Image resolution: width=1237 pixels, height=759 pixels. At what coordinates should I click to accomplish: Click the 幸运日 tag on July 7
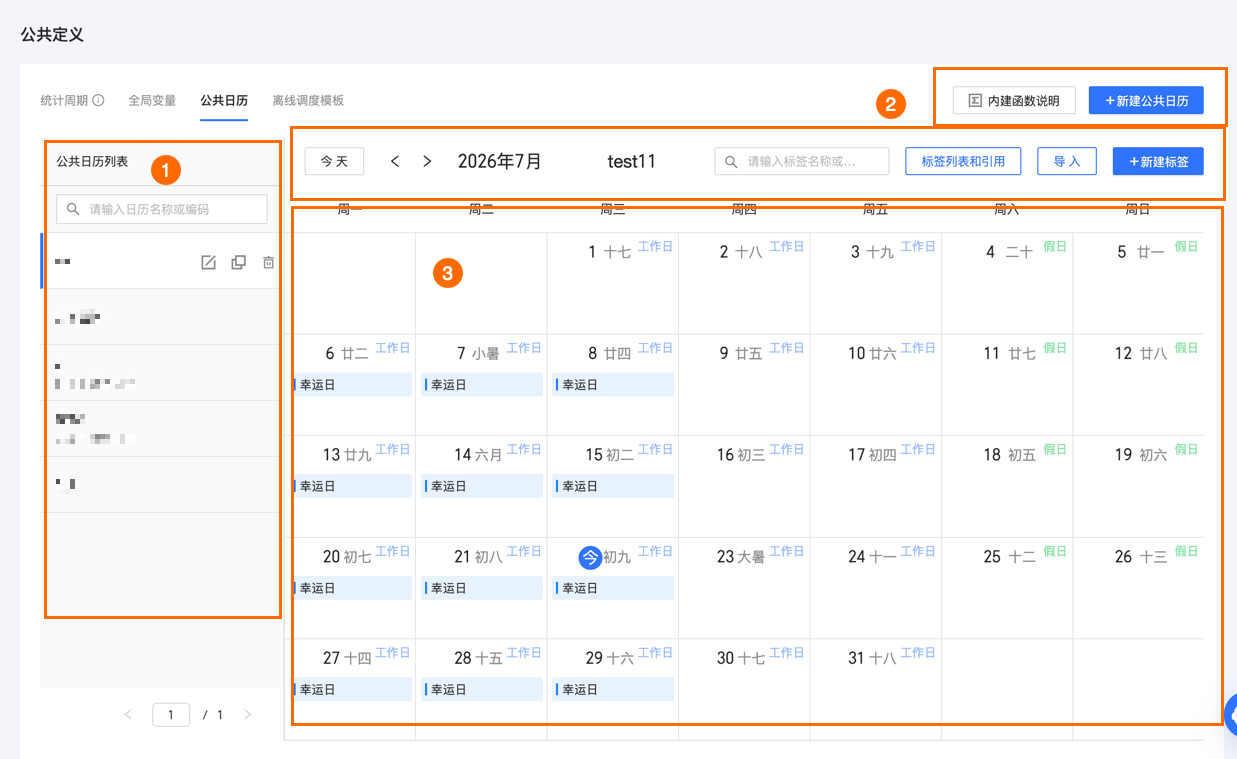(482, 385)
